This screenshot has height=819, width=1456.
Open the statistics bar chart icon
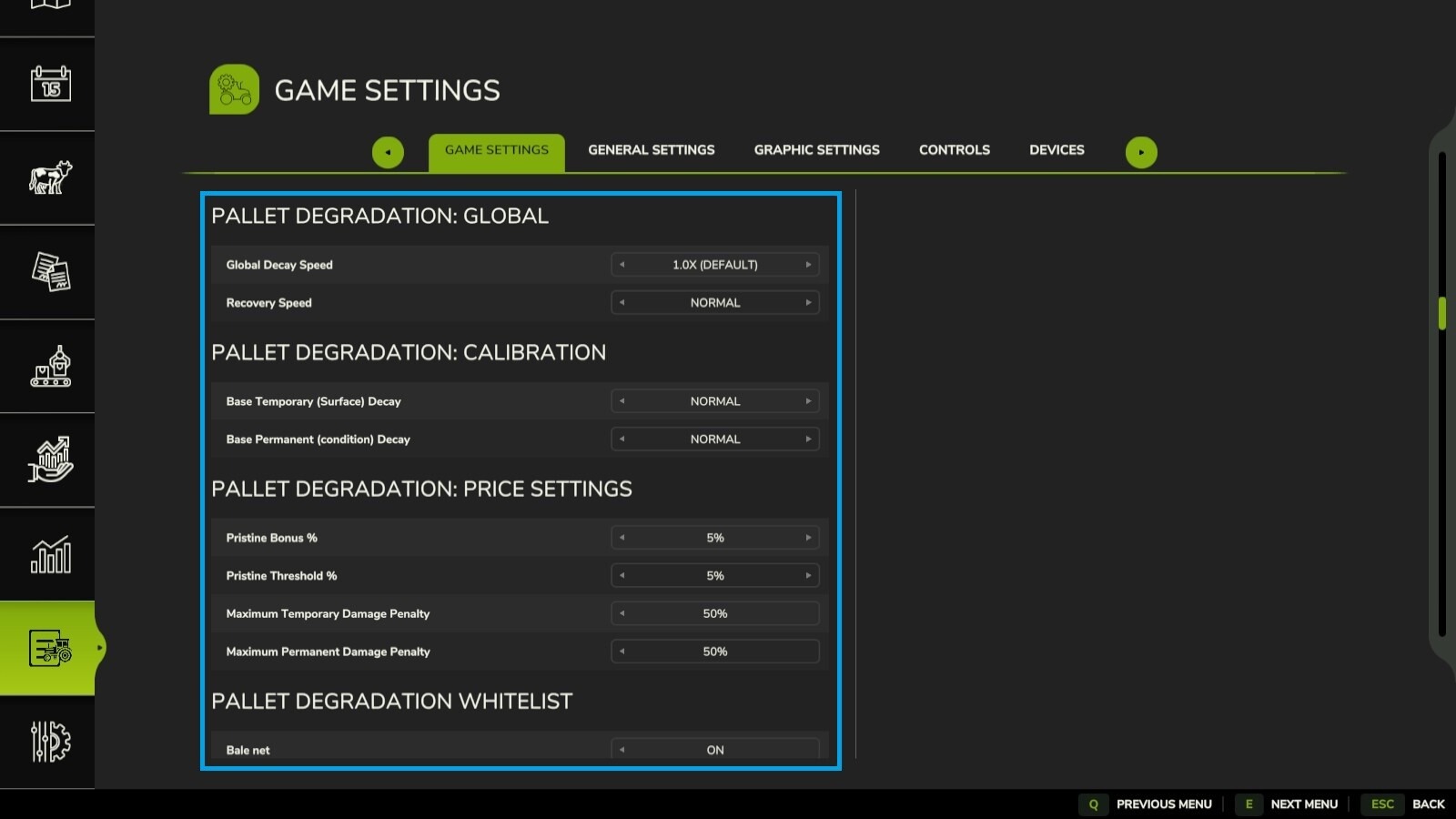(50, 554)
